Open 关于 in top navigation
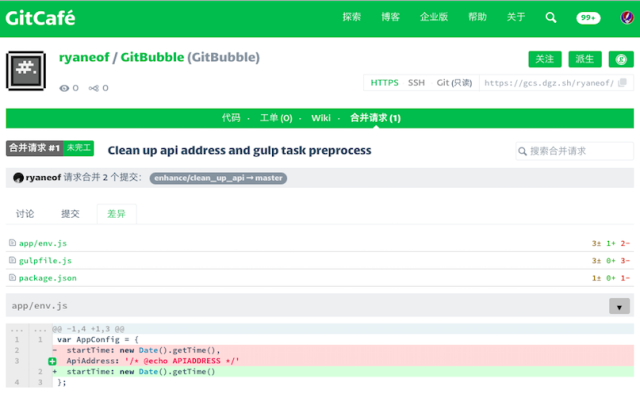The height and width of the screenshot is (394, 640). coord(516,17)
